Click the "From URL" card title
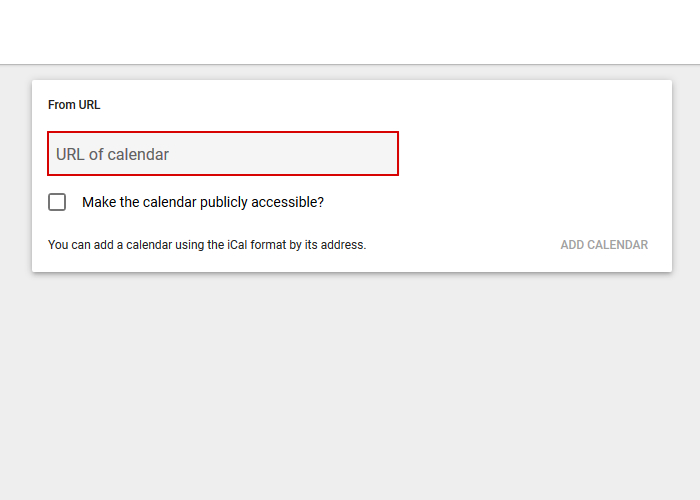Screen dimensions: 700x500 74,105
